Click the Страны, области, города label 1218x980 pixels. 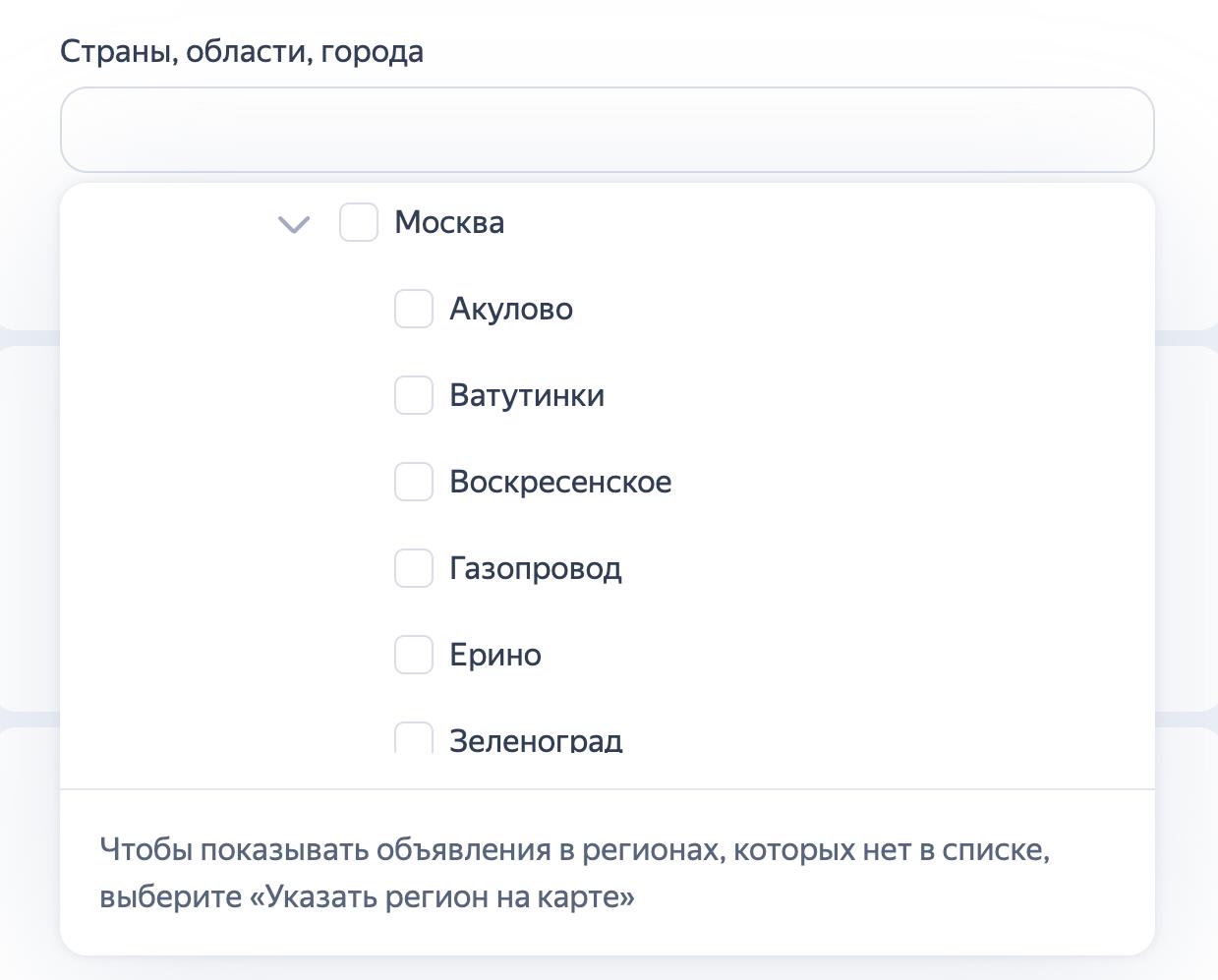[242, 51]
